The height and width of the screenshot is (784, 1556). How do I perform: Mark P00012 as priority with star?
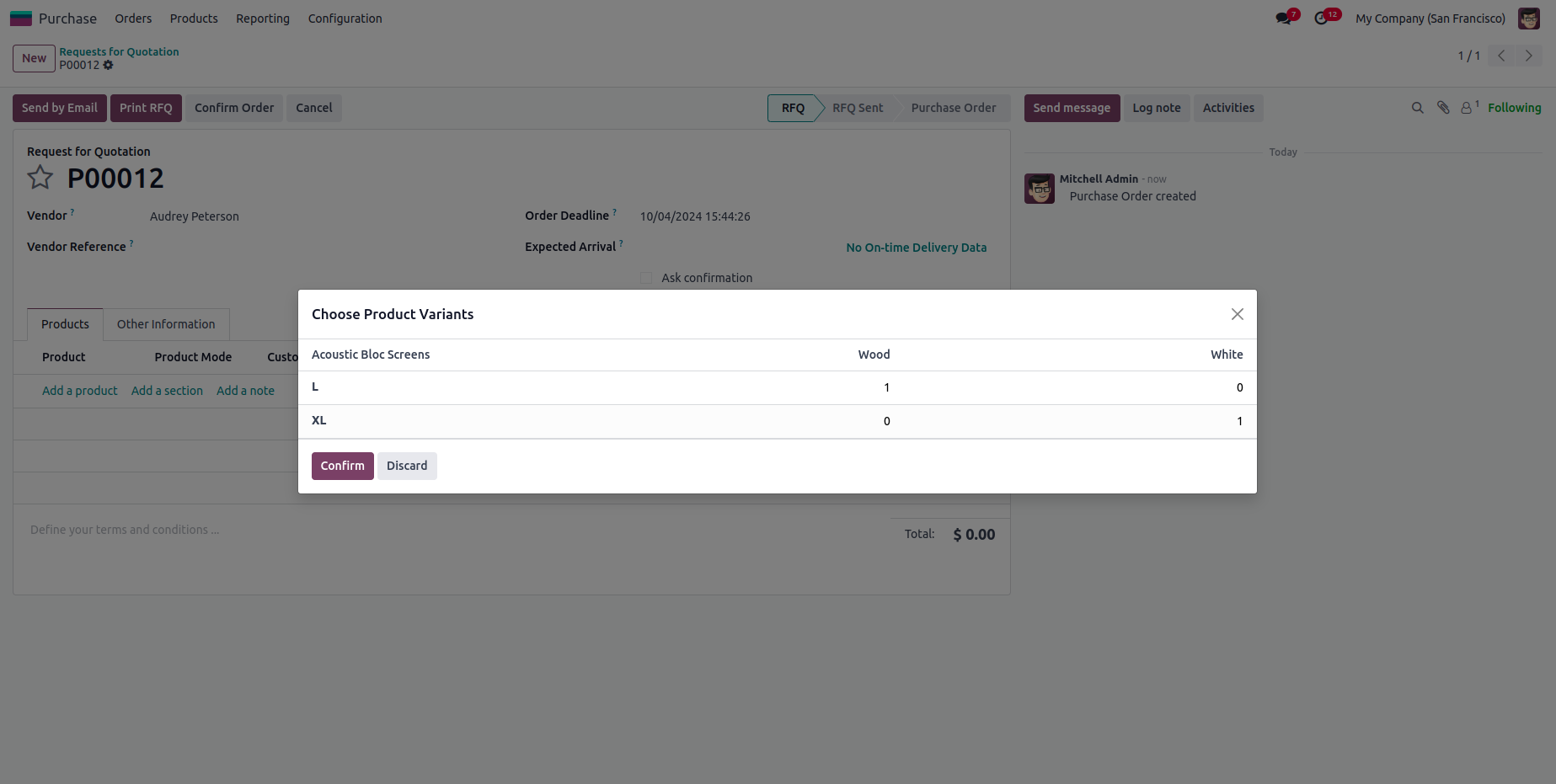coord(40,178)
